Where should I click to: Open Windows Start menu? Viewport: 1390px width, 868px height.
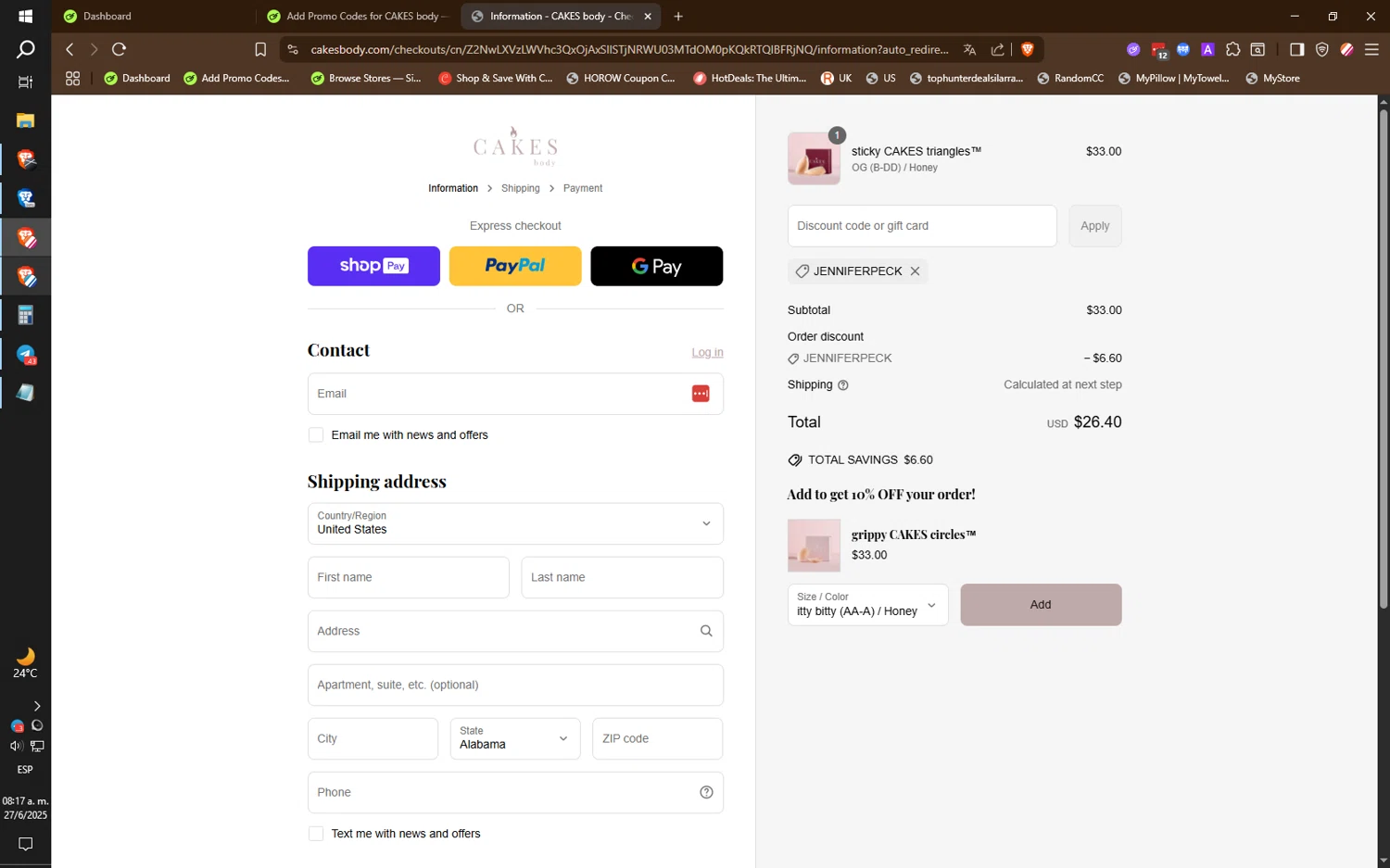coord(25,16)
